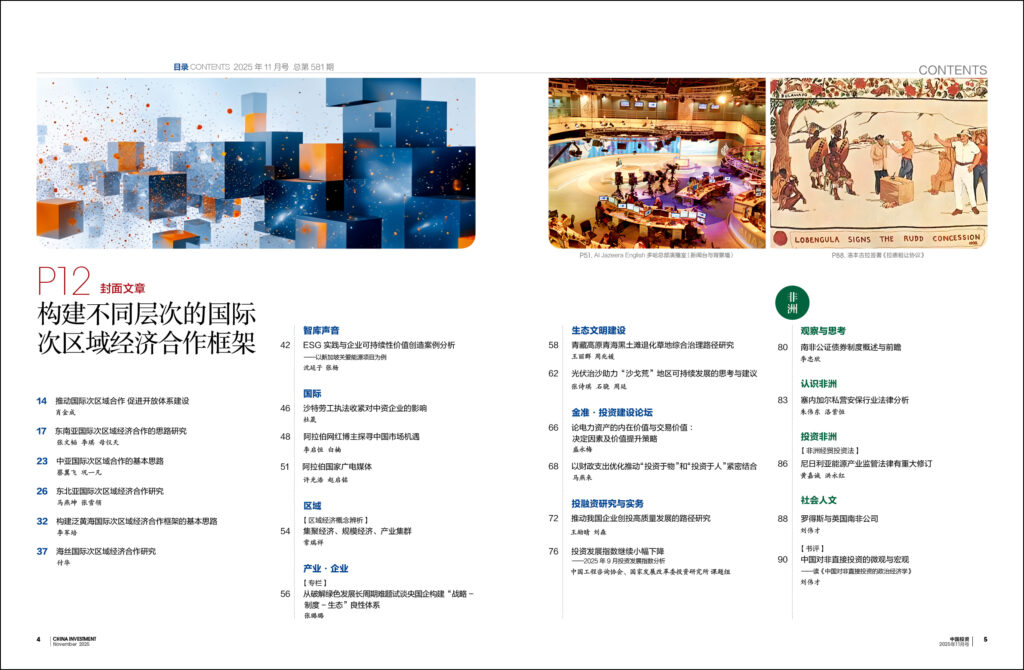Select the 智库声音 section heading

tap(321, 329)
